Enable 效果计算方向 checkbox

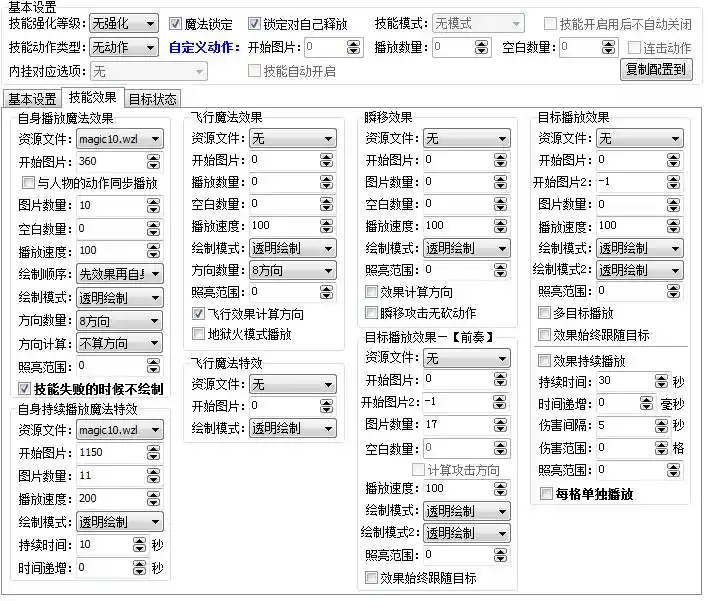(371, 292)
